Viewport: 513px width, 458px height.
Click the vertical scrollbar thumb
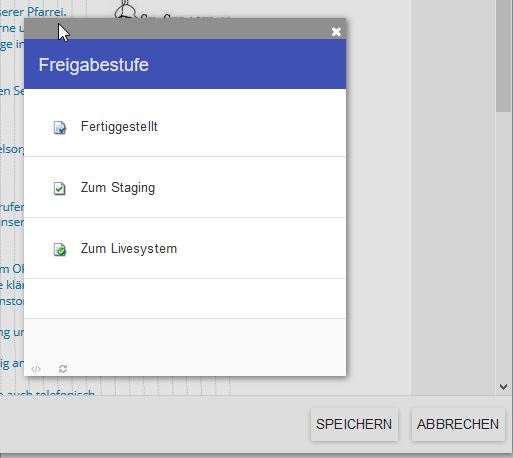504,56
